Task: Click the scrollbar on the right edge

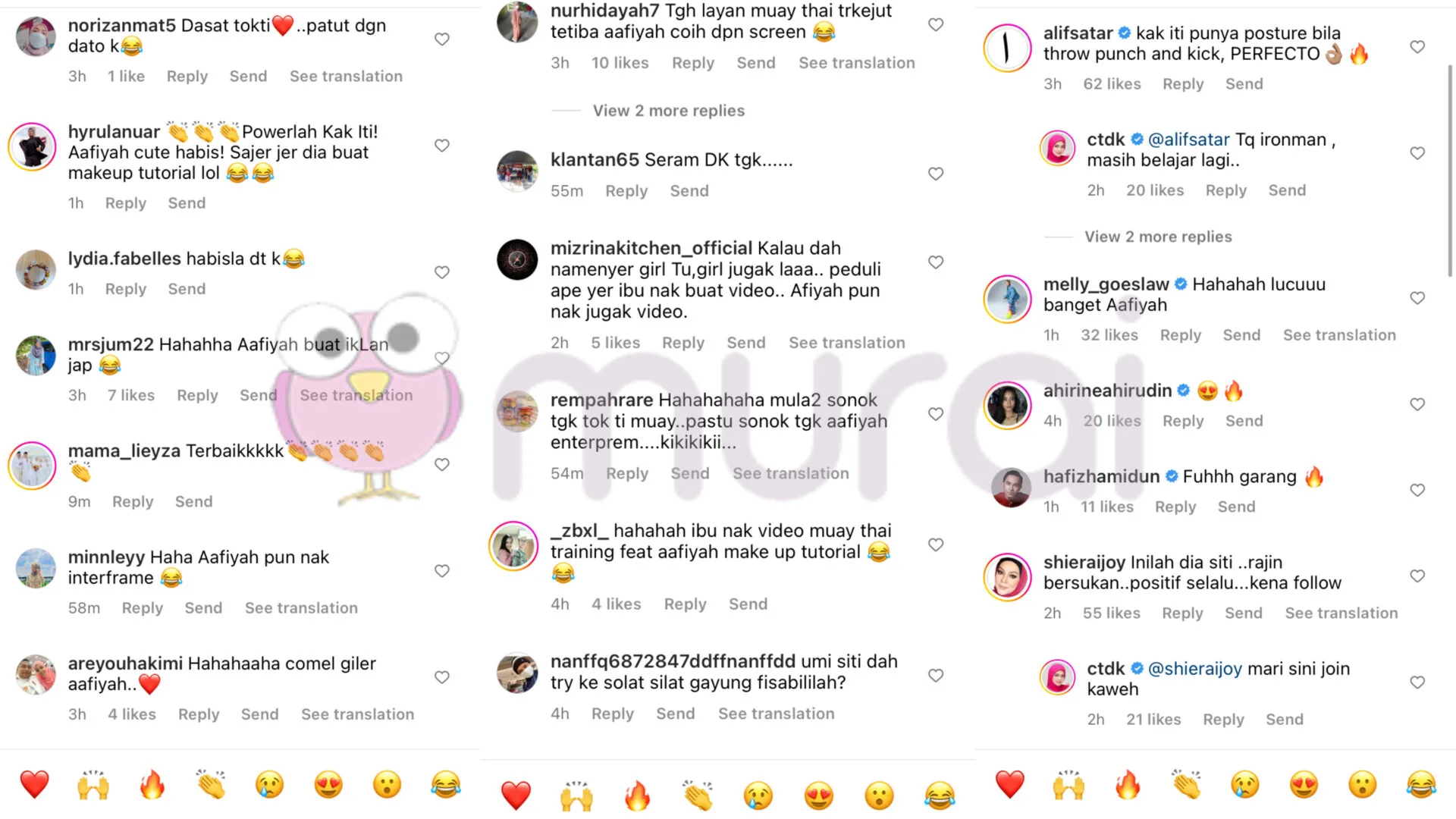Action: (x=1450, y=171)
